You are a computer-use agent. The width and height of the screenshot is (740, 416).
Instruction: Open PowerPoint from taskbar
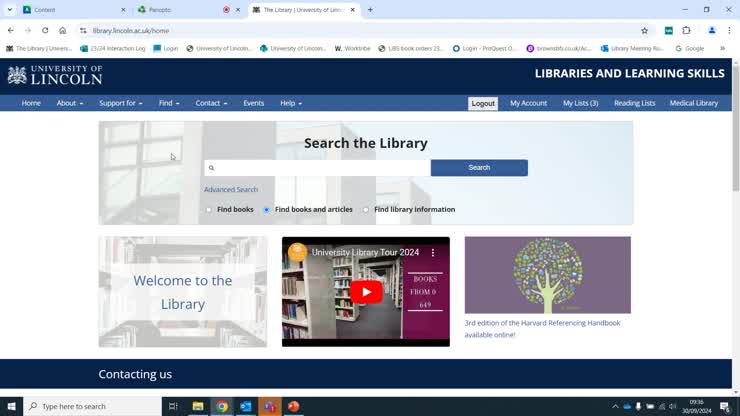294,406
